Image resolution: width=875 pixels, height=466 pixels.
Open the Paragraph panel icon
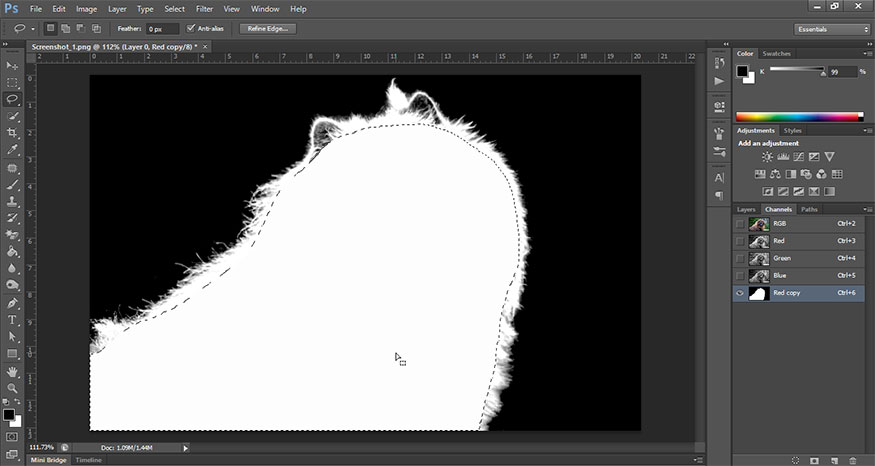tap(719, 195)
